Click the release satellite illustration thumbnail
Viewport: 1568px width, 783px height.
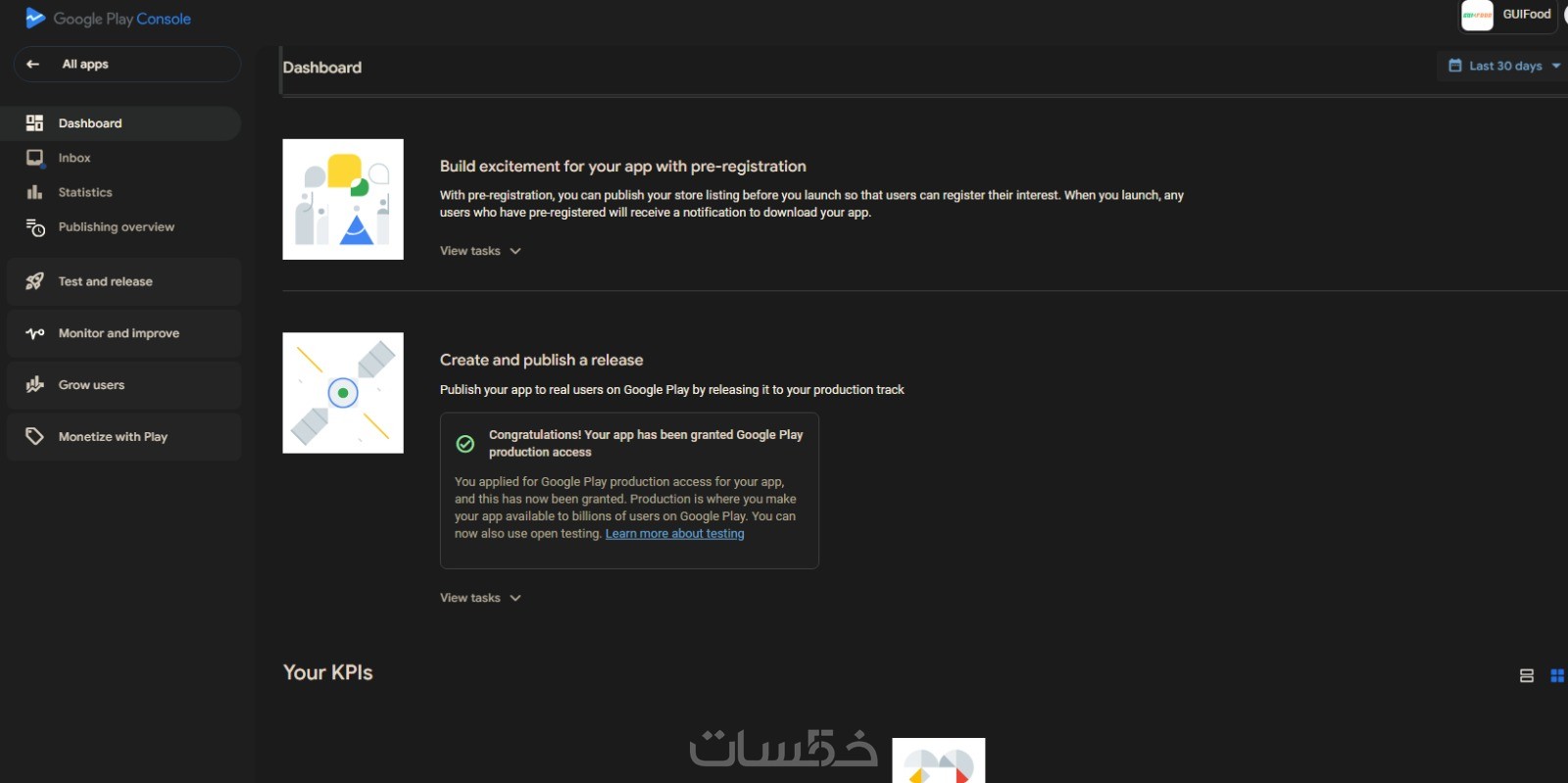click(343, 393)
